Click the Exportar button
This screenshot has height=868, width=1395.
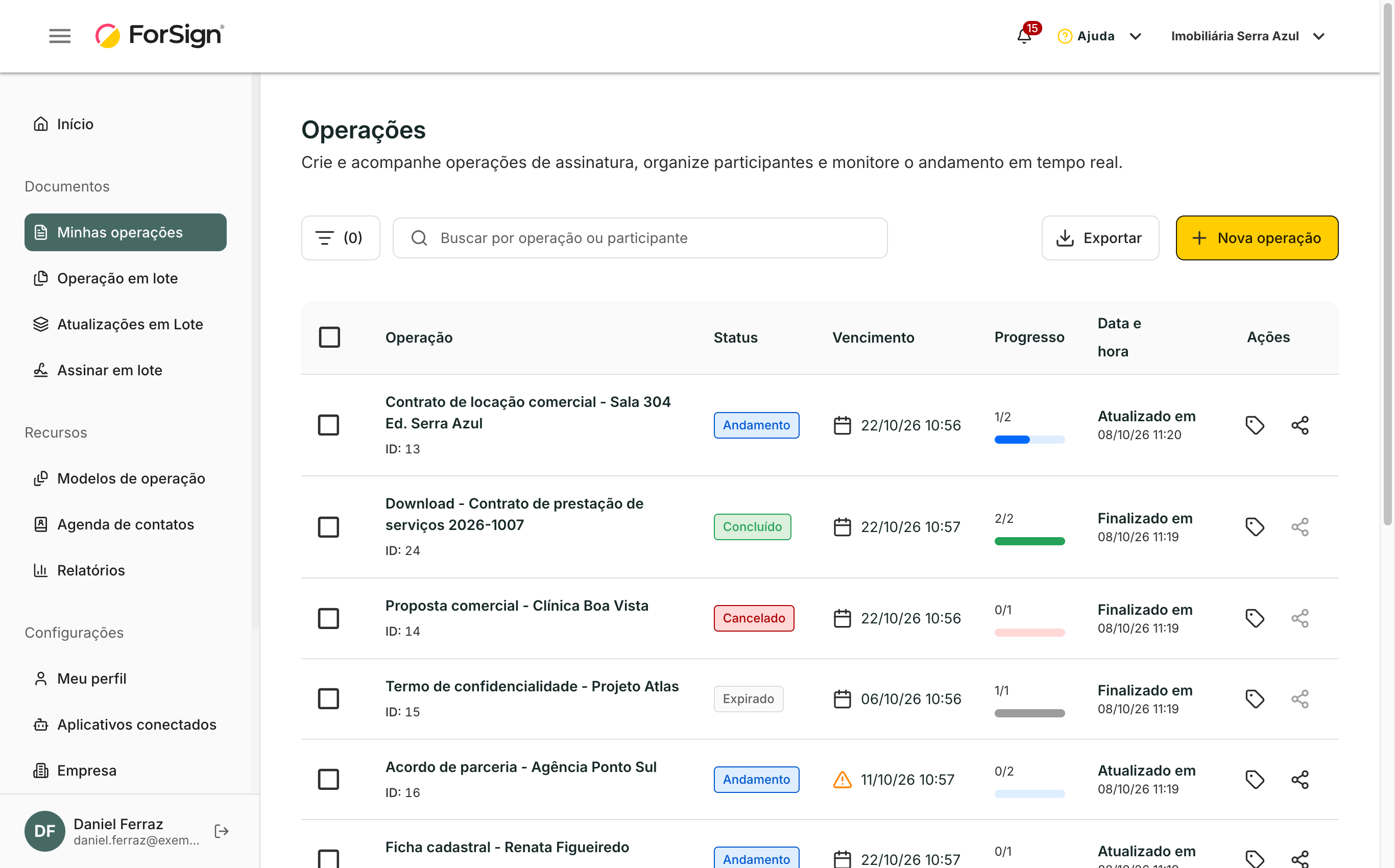1100,237
